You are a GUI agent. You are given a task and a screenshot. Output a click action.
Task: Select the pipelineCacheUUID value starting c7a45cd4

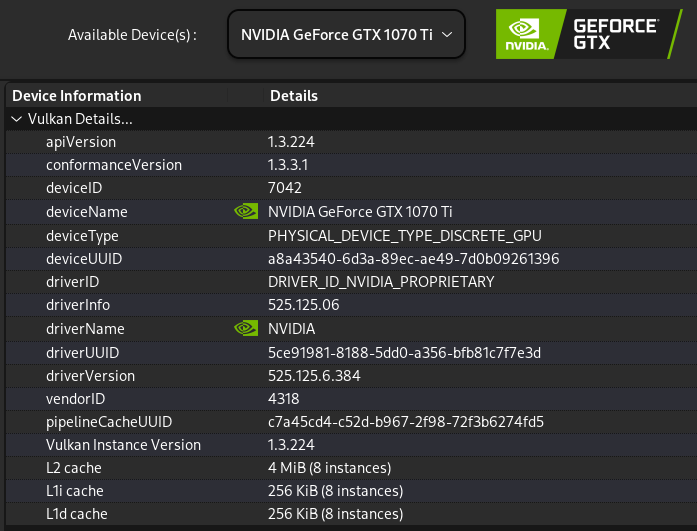click(x=406, y=422)
